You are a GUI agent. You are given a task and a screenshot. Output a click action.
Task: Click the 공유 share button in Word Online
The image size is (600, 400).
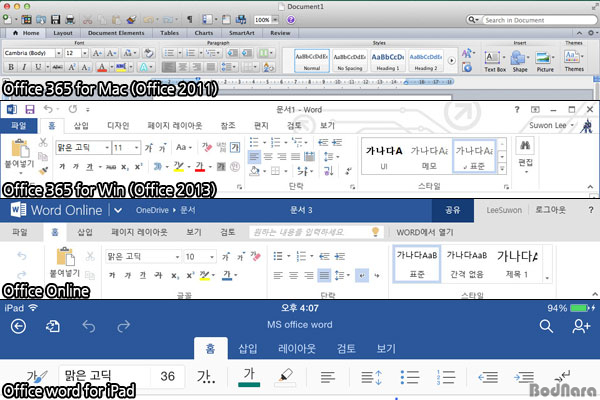(453, 210)
